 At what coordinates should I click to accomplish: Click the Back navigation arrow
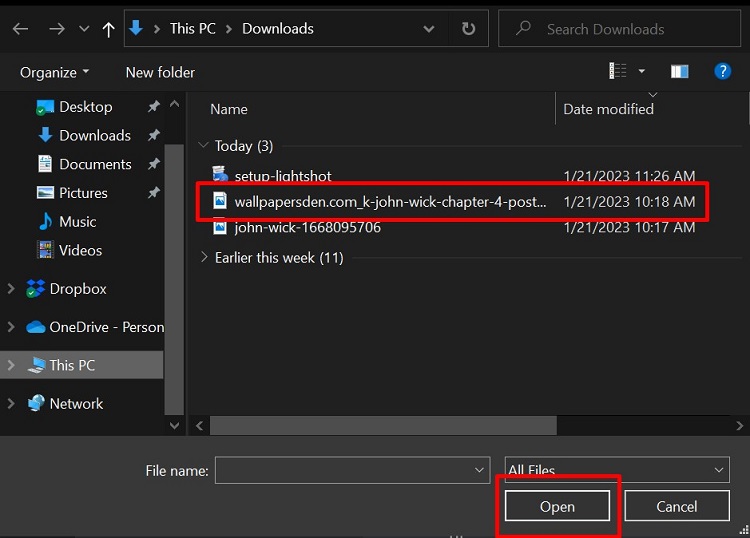[x=20, y=29]
